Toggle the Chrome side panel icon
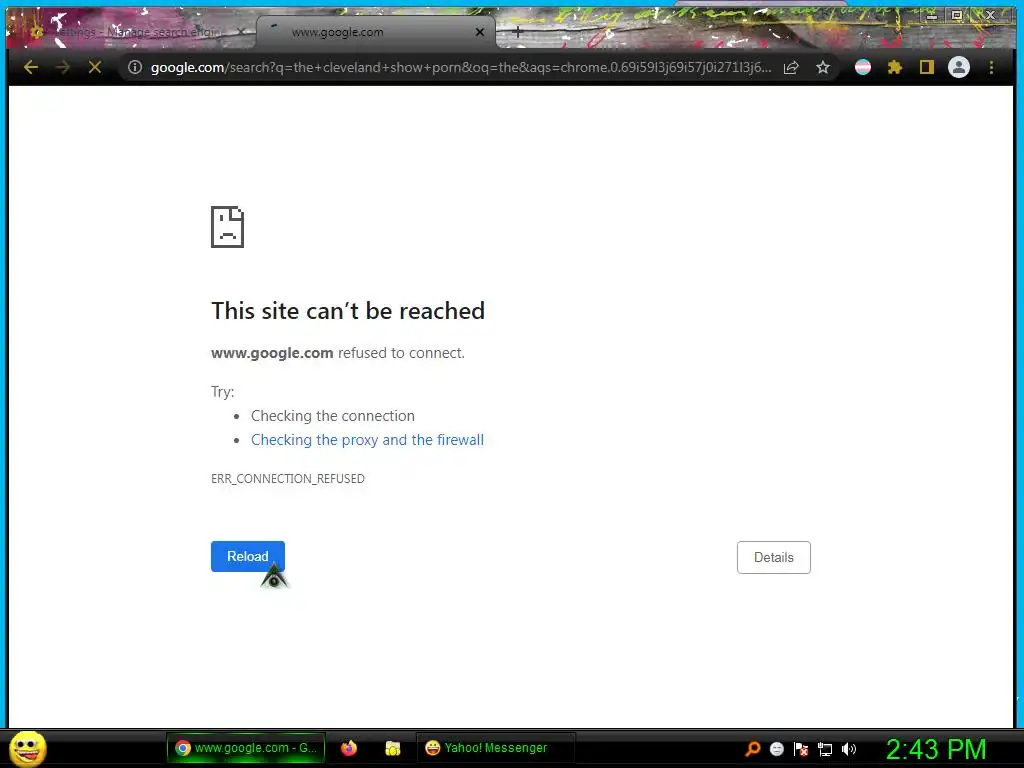This screenshot has height=768, width=1024. point(927,67)
